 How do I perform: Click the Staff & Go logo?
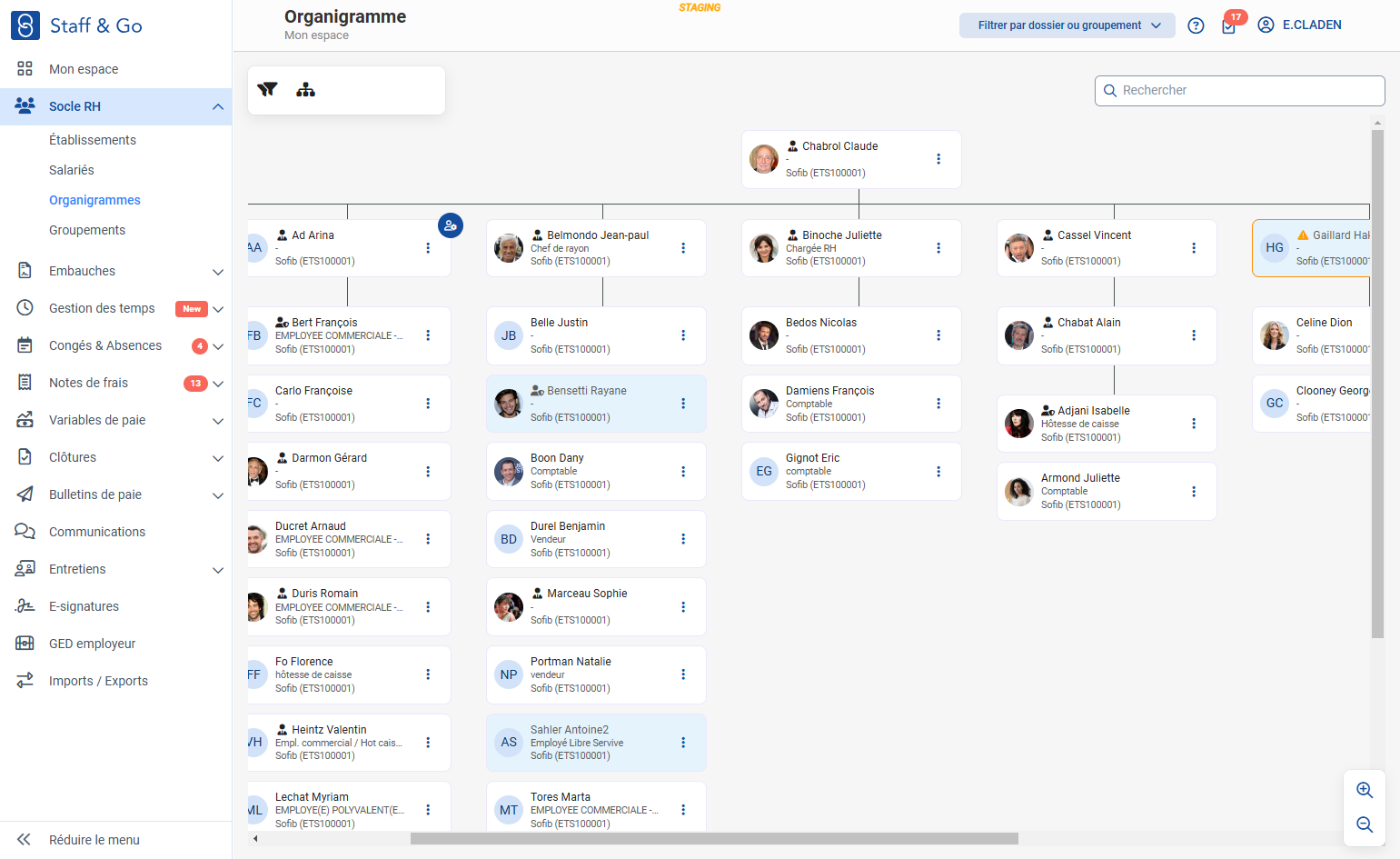pyautogui.click(x=76, y=25)
